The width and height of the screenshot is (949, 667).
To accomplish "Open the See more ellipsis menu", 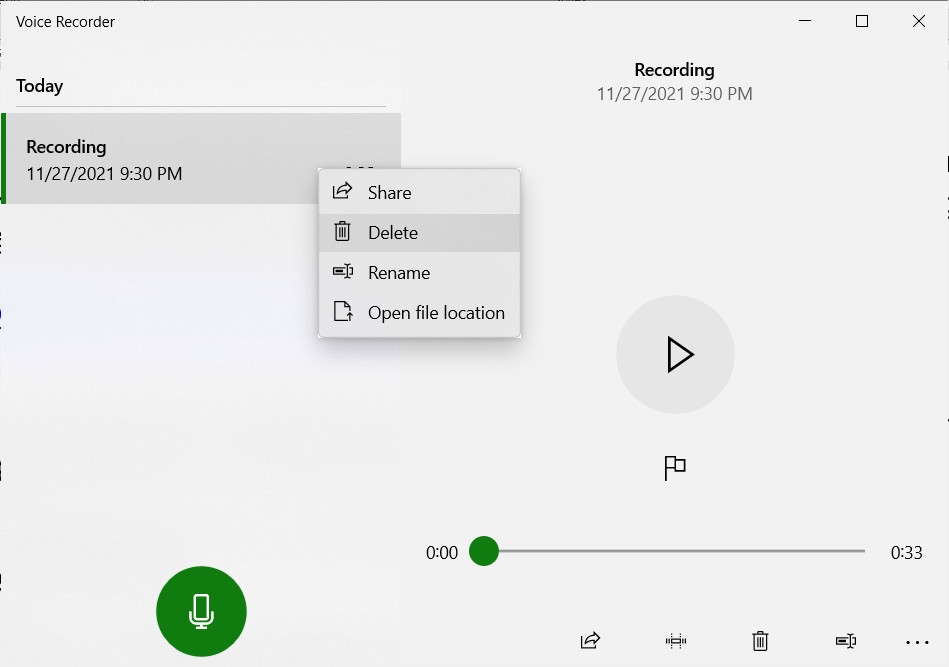I will [917, 642].
